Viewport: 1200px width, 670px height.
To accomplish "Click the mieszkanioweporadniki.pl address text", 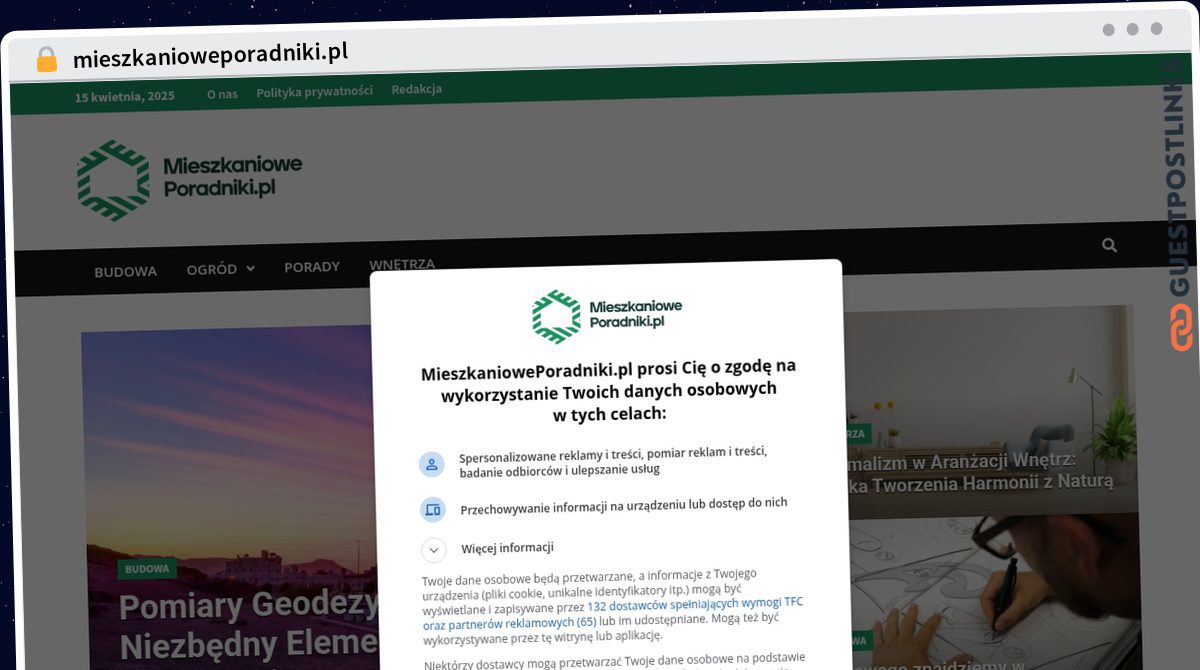I will click(x=211, y=54).
